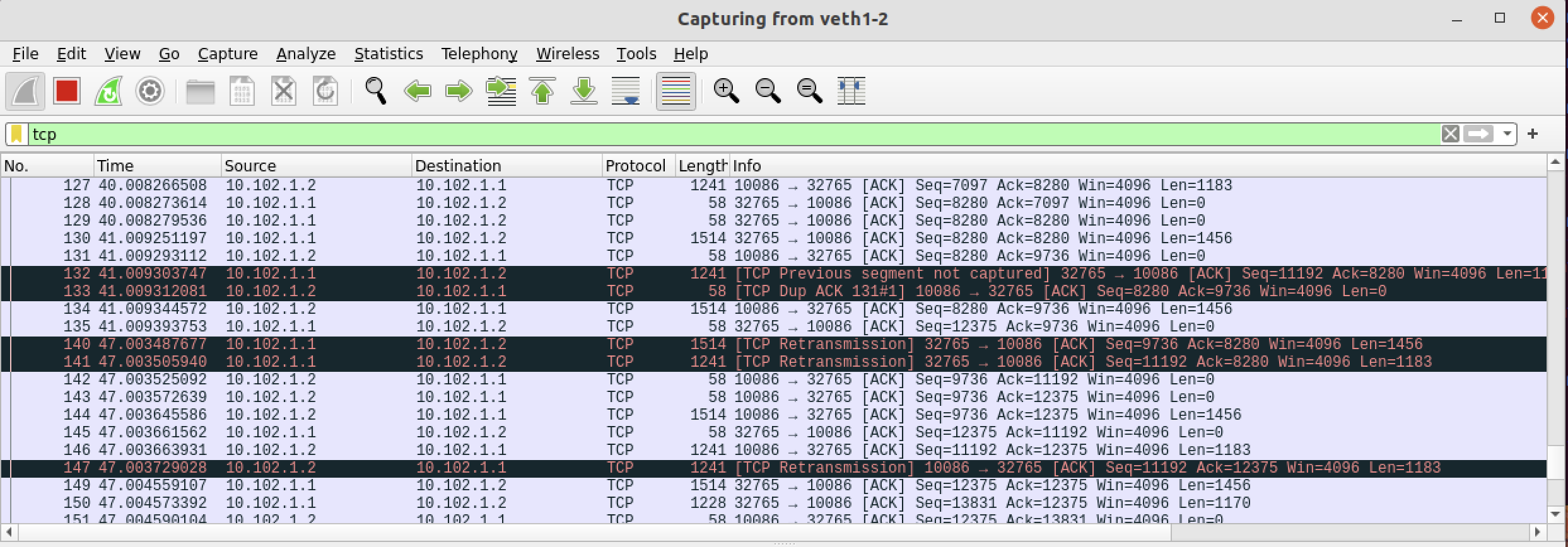This screenshot has width=1568, height=547.
Task: Stop the running capture with red square
Action: [x=67, y=91]
